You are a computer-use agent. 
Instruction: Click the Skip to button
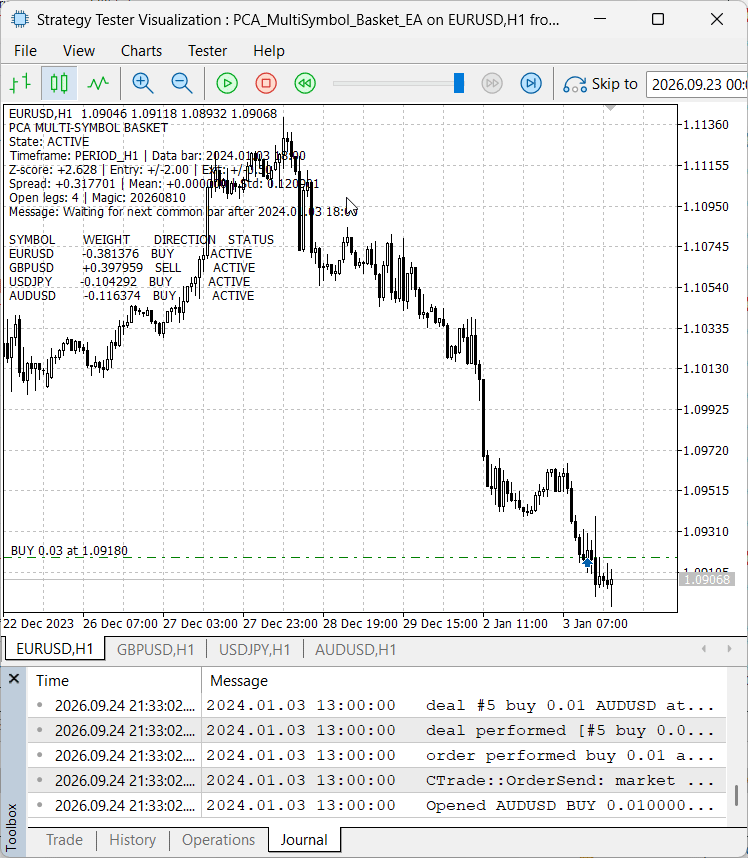point(600,84)
